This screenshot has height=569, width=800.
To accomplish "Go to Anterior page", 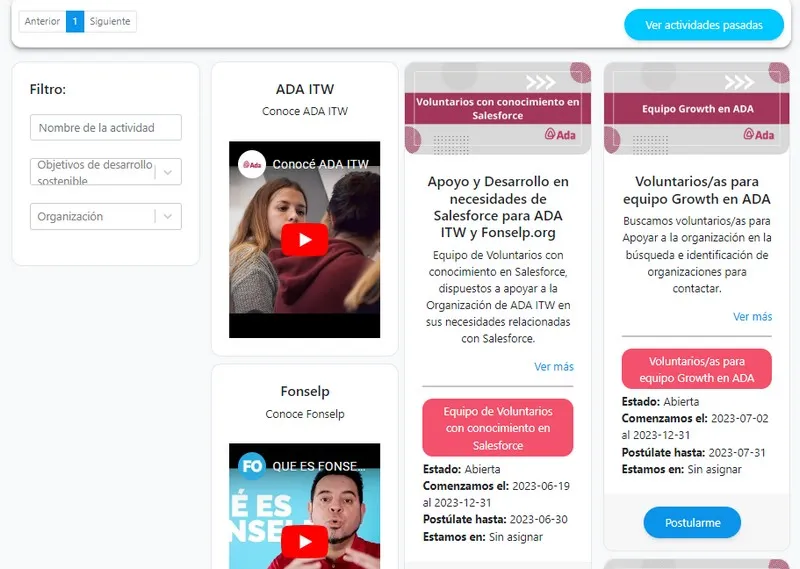I will [x=42, y=21].
